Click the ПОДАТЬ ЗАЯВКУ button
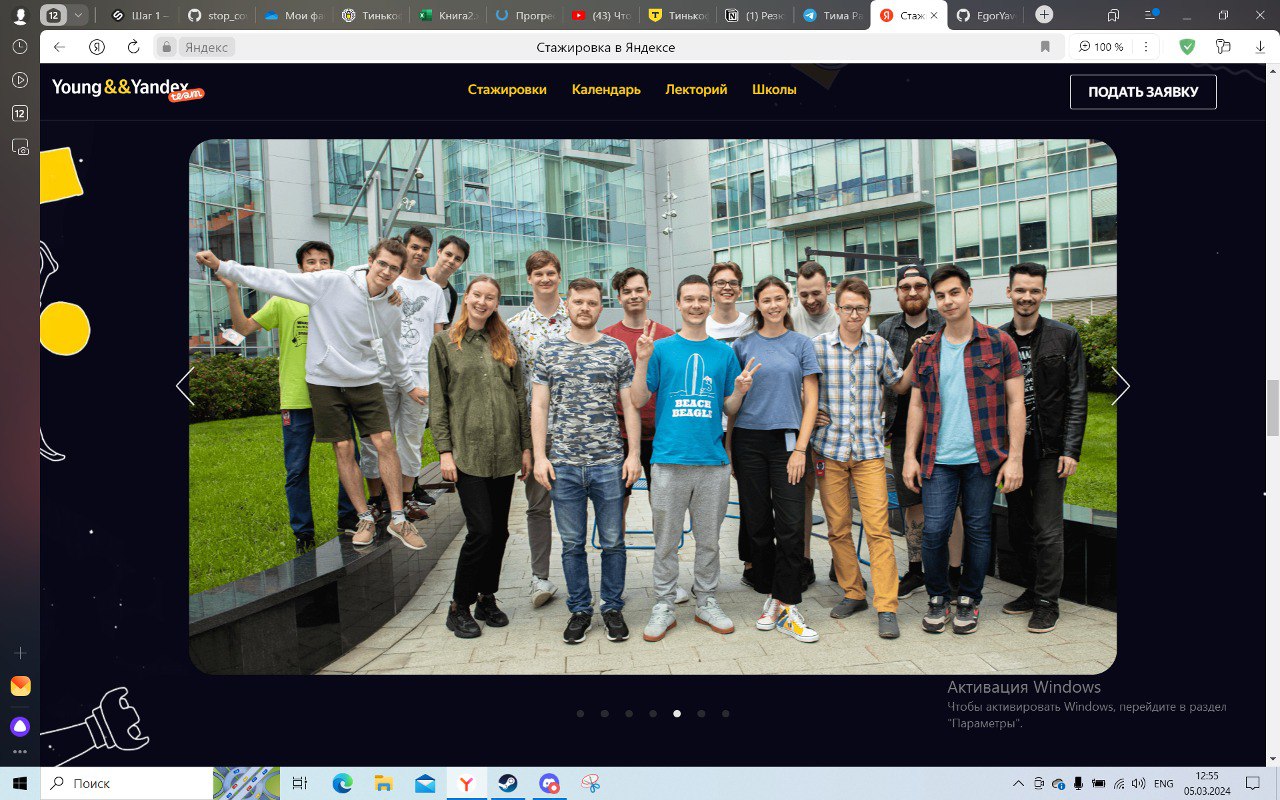The width and height of the screenshot is (1280, 800). (x=1143, y=92)
